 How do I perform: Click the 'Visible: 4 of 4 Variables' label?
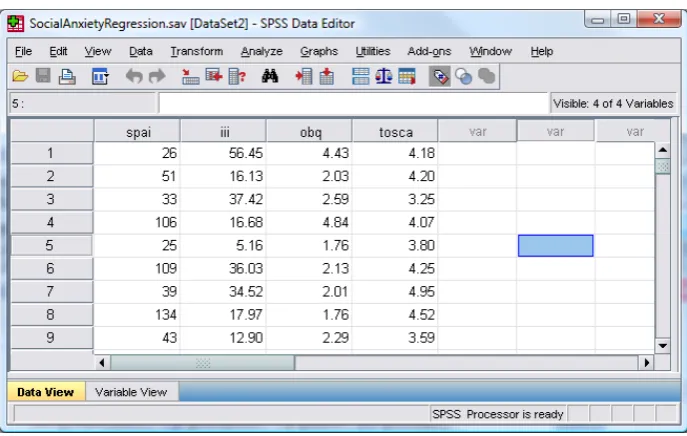coord(613,104)
